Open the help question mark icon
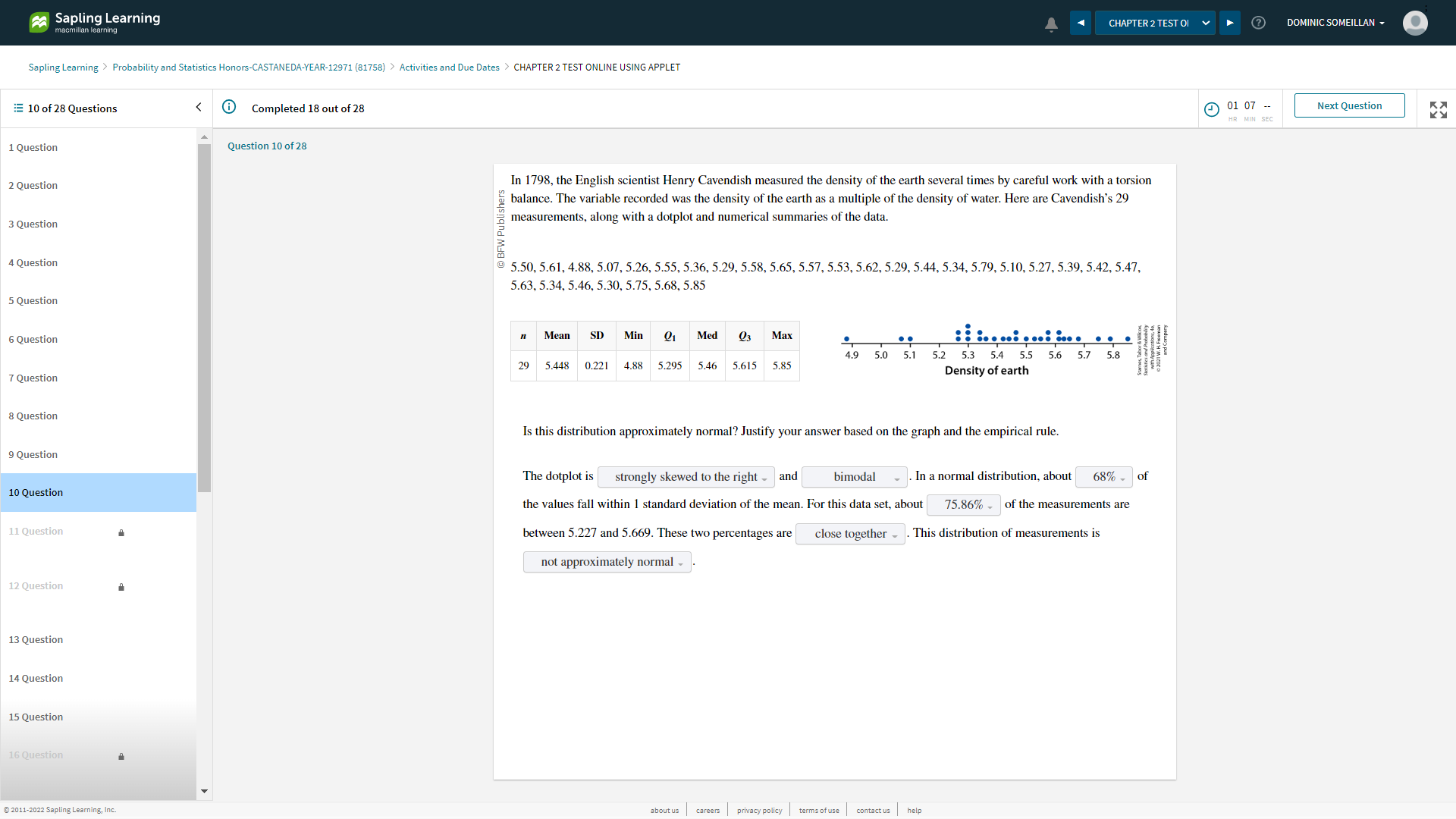The height and width of the screenshot is (819, 1456). 1258,23
